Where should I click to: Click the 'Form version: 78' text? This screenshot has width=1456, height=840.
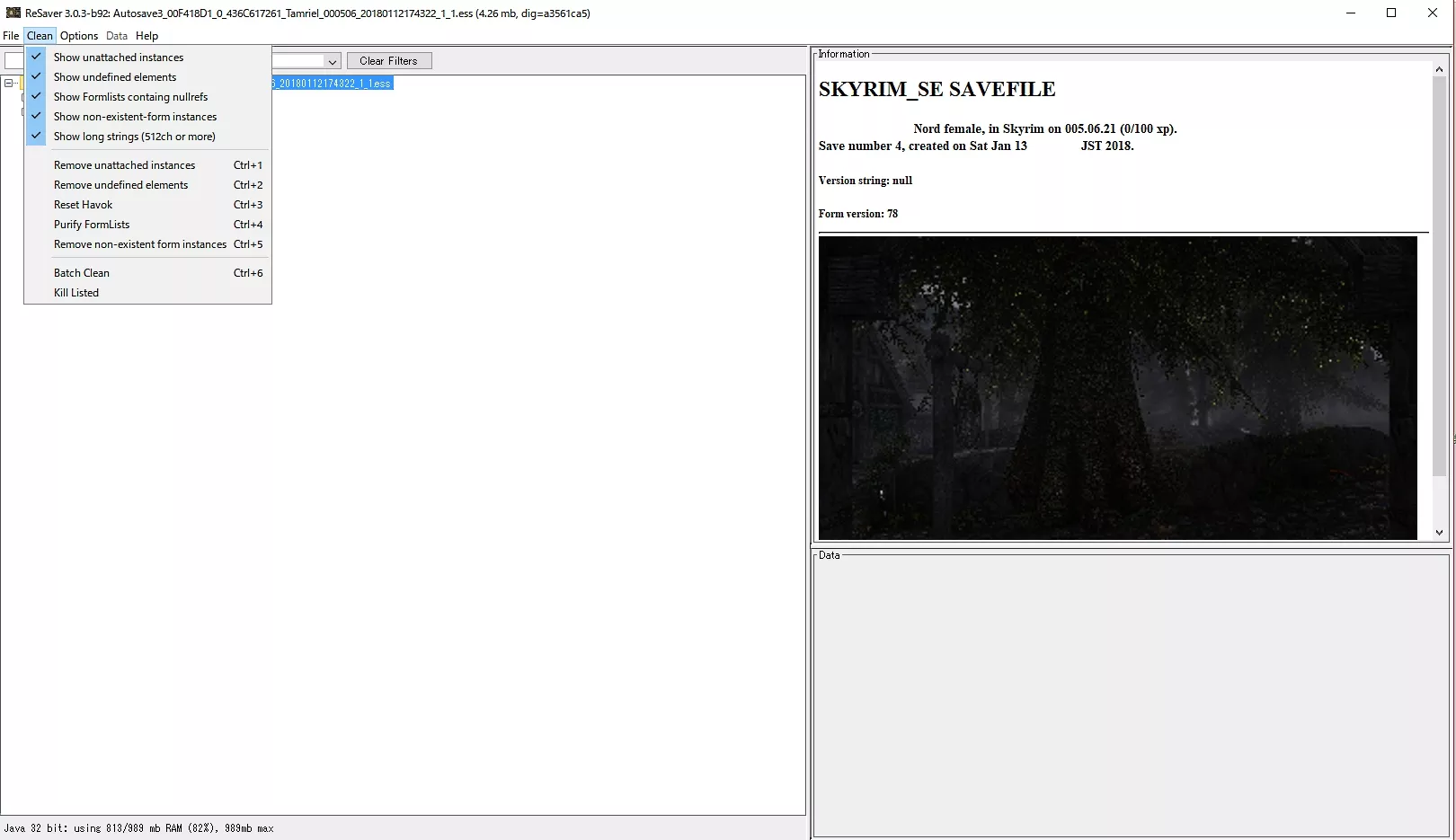click(x=858, y=214)
